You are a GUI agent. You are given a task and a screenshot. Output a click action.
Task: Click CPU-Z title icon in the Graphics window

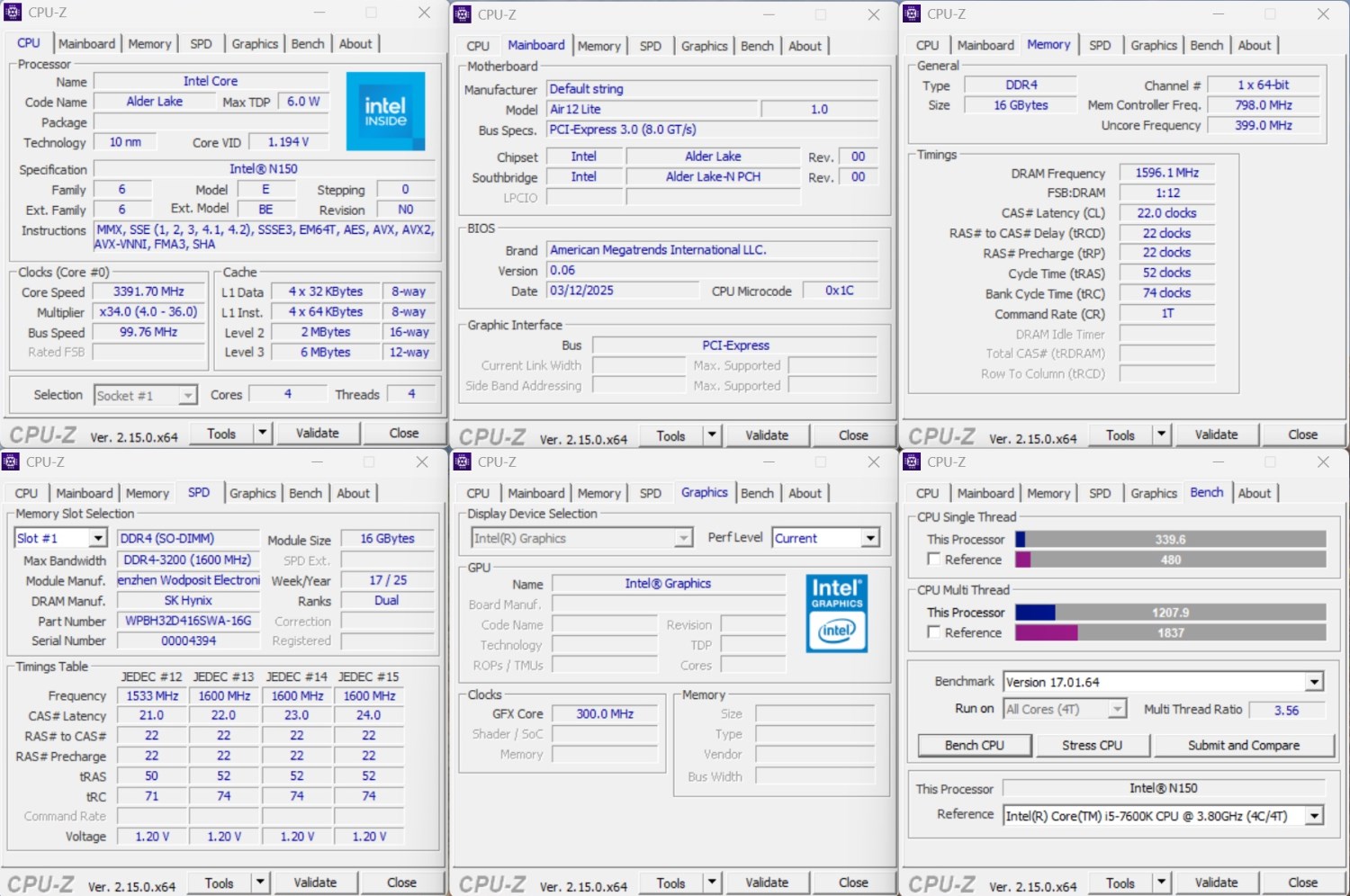tap(463, 461)
